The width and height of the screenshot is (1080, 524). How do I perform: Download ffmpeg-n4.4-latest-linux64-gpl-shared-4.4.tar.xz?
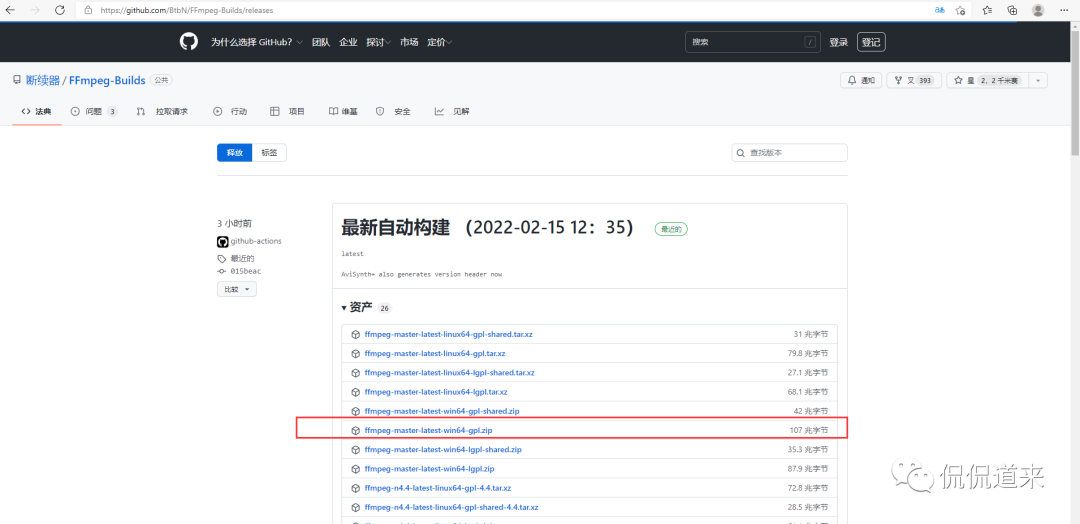(451, 507)
